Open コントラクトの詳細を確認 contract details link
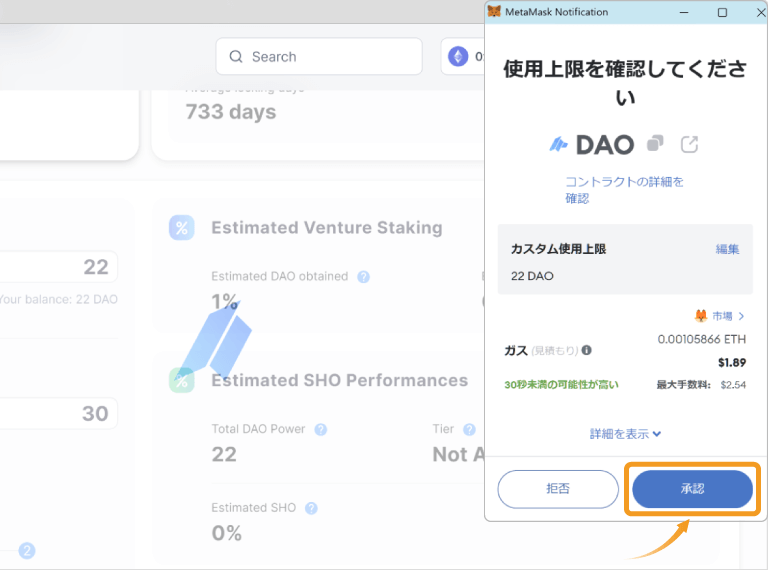Viewport: 768px width, 570px height. [x=624, y=190]
